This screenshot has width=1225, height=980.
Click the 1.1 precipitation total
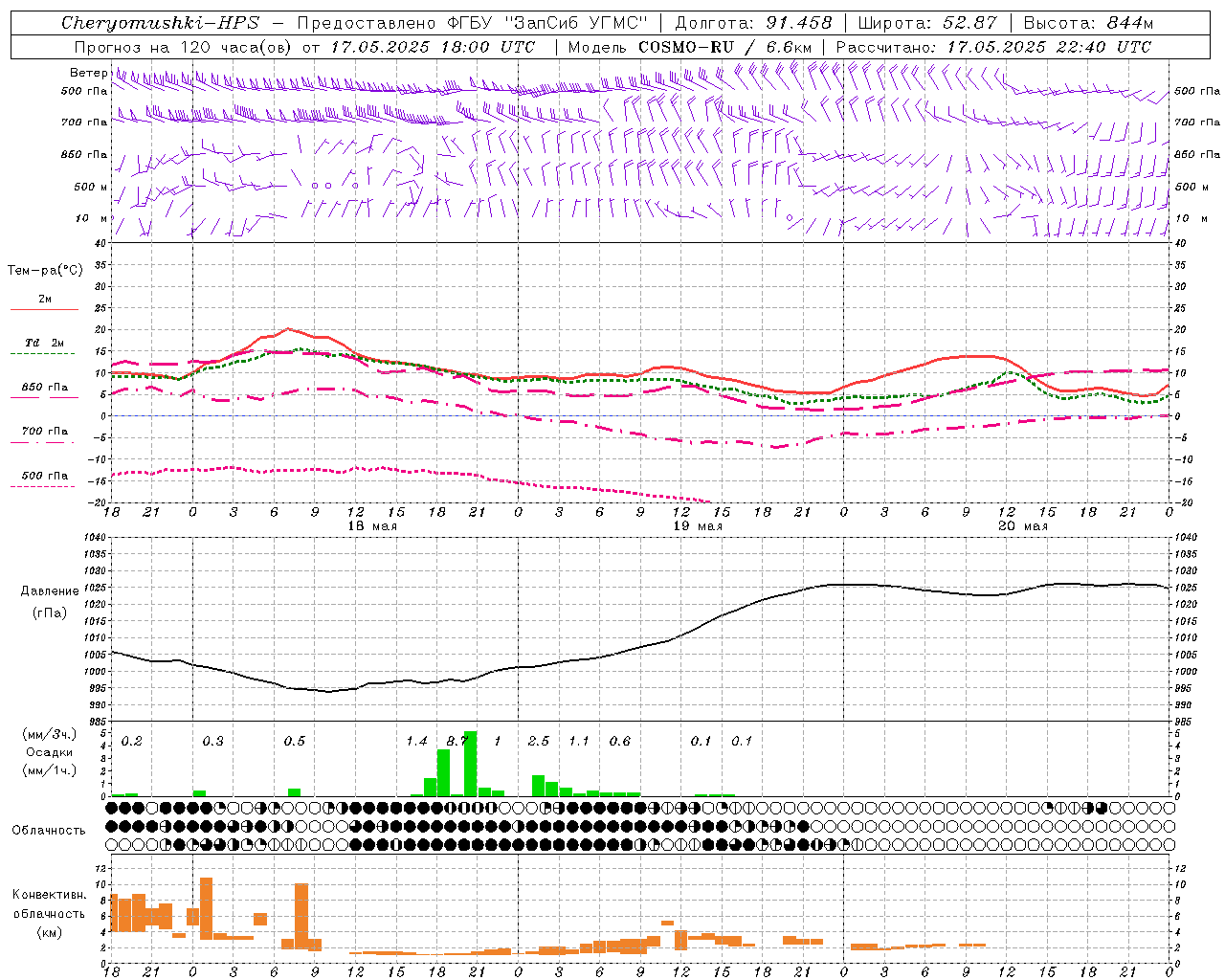pos(579,742)
